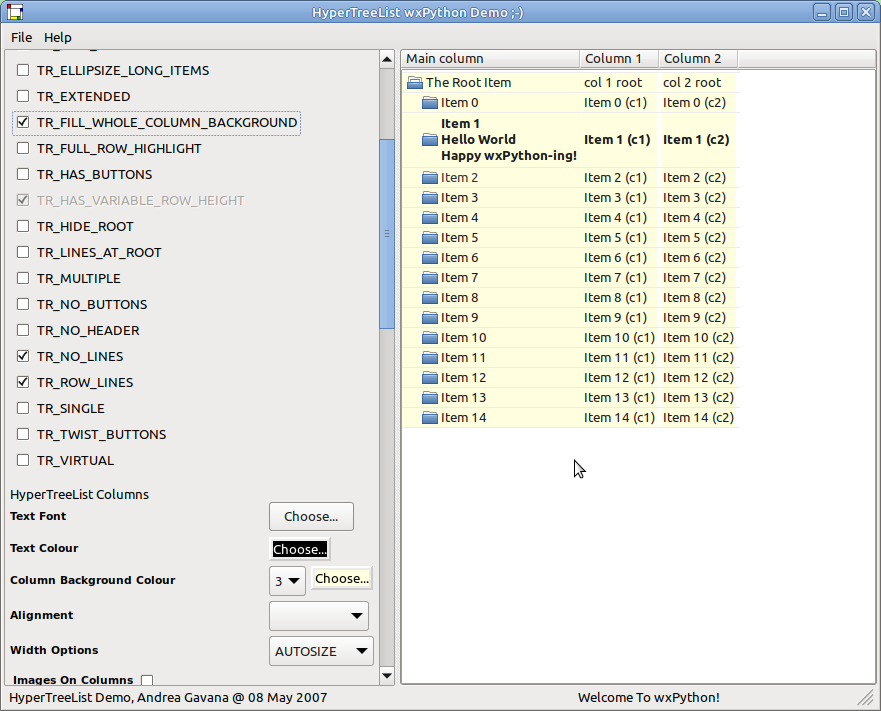881x711 pixels.
Task: Click 'Welcome To wxPython!' status text
Action: [x=649, y=698]
